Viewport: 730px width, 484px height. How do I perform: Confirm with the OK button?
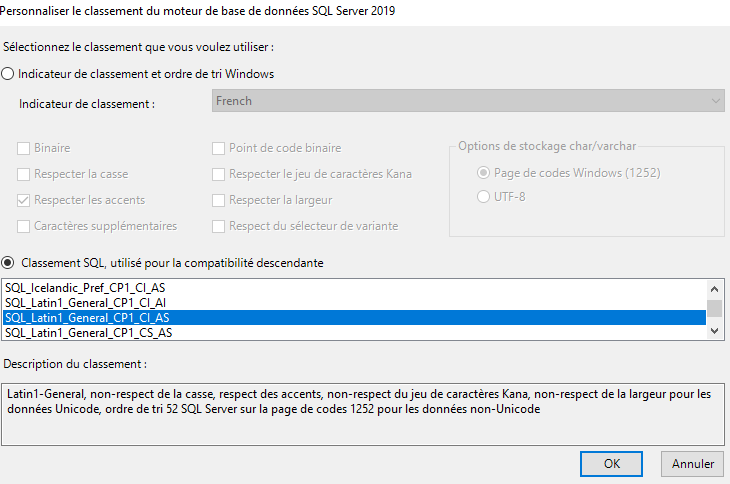pyautogui.click(x=610, y=464)
